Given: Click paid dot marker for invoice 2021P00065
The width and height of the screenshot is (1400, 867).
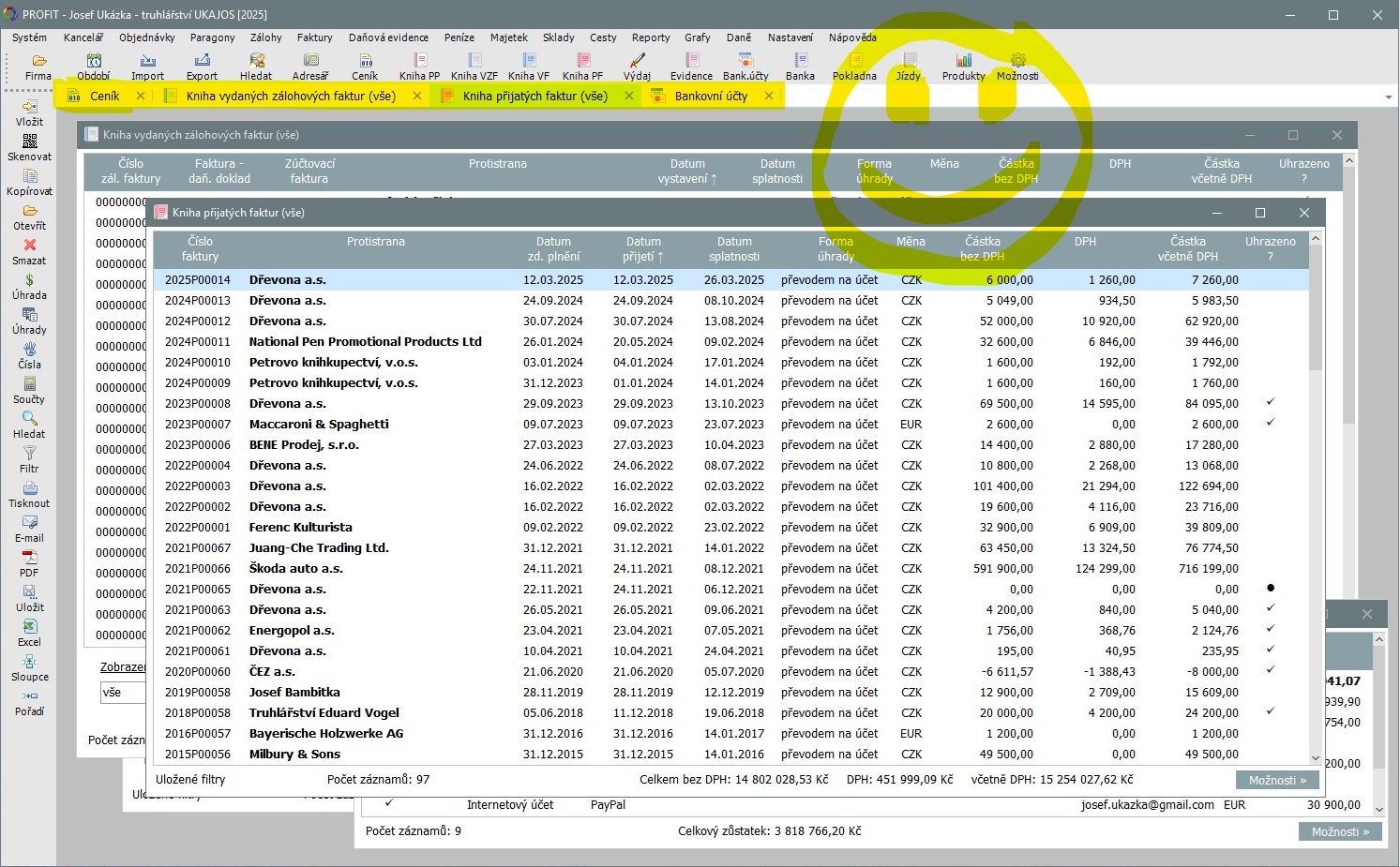Looking at the screenshot, I should point(1271,588).
